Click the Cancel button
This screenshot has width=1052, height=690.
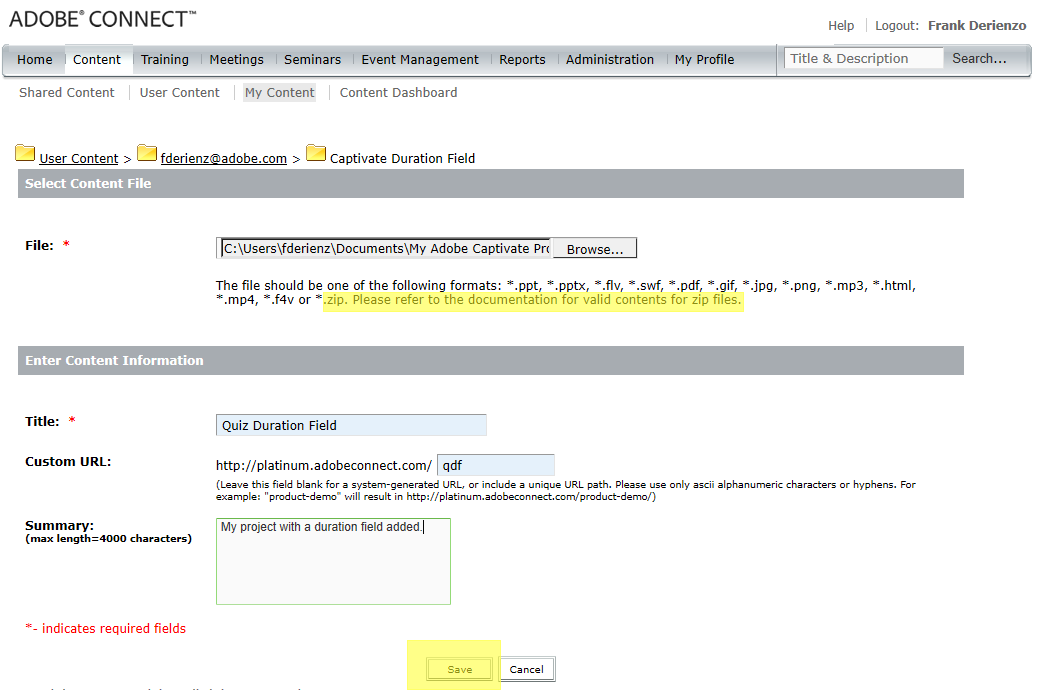pyautogui.click(x=527, y=669)
